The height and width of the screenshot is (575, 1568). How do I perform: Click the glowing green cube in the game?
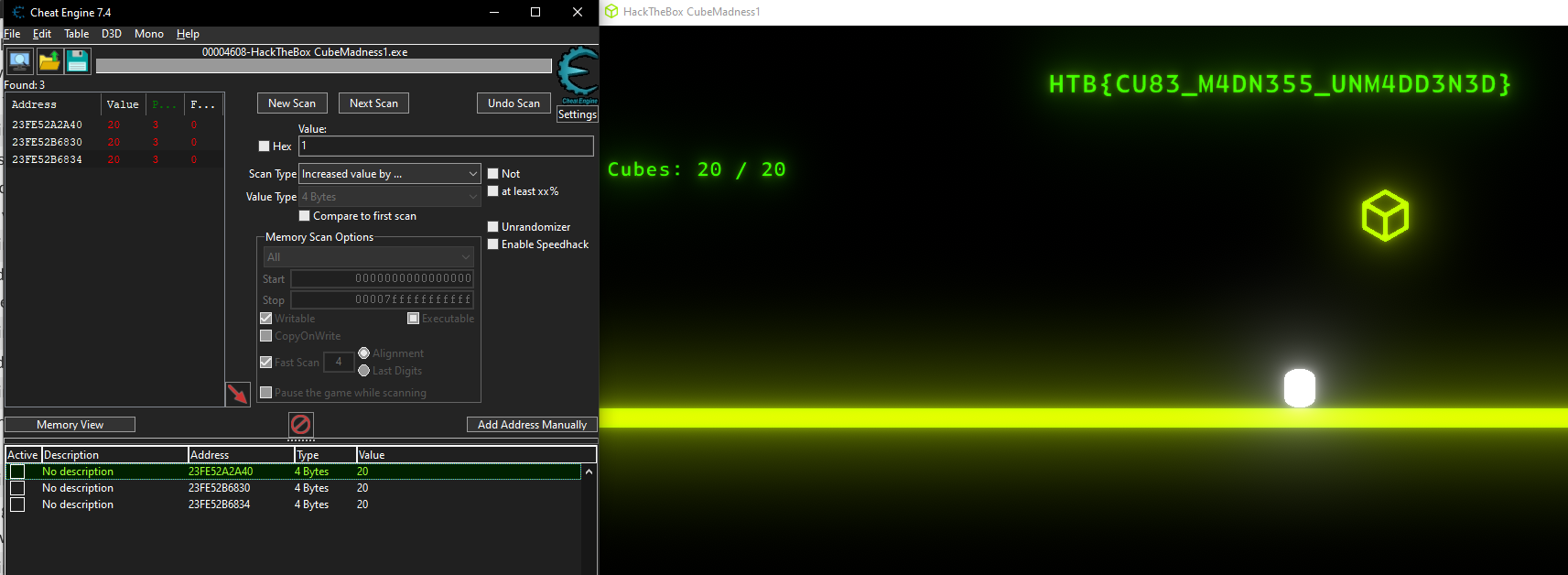(1385, 215)
